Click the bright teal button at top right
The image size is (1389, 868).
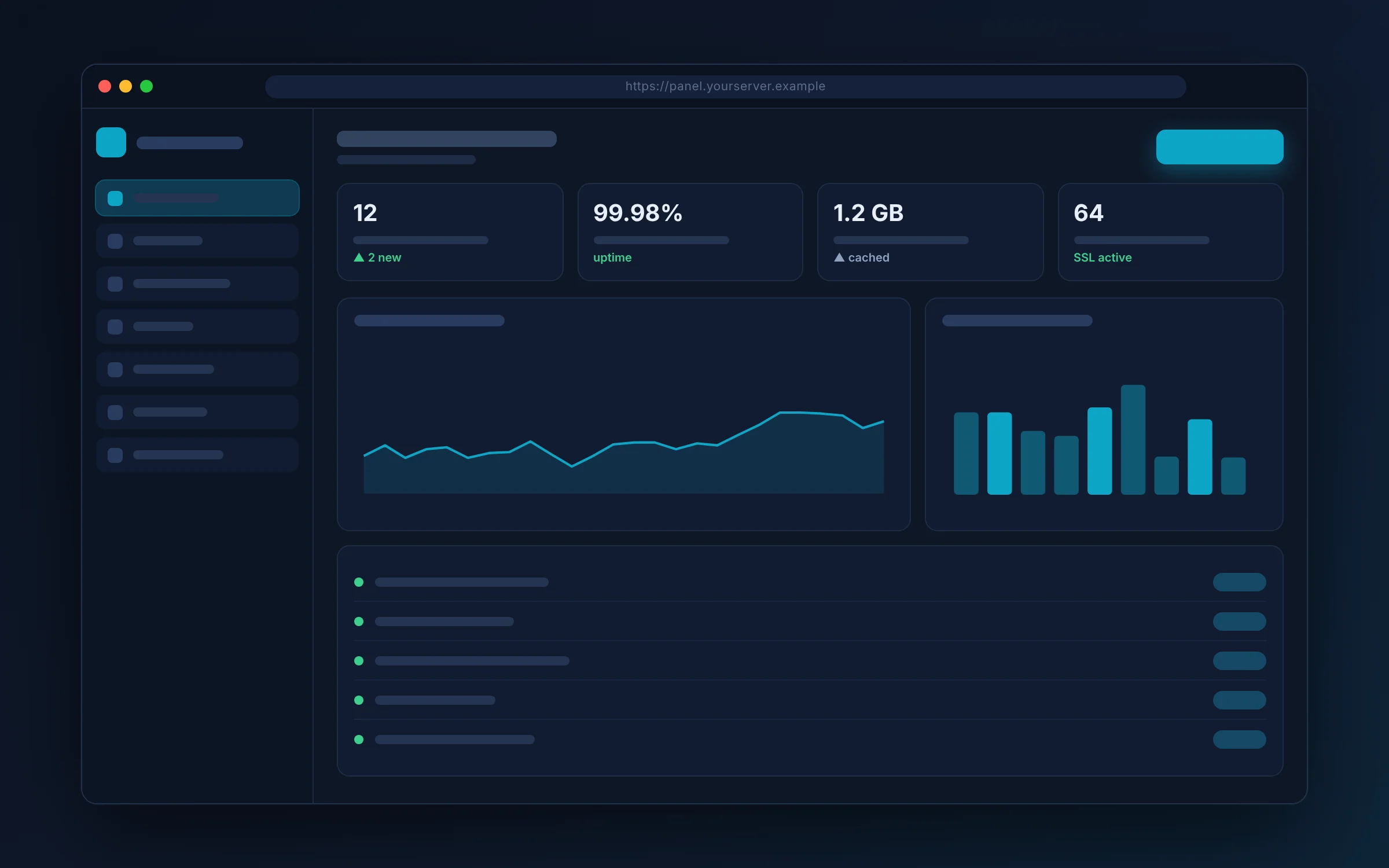[1219, 147]
